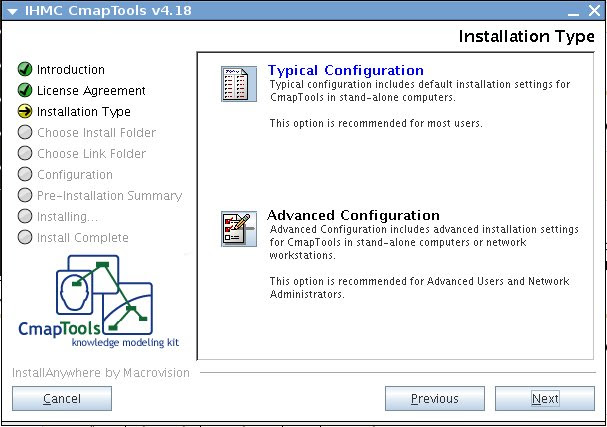Screen dimensions: 607x427
Task: Click the Next button
Action: coord(545,398)
